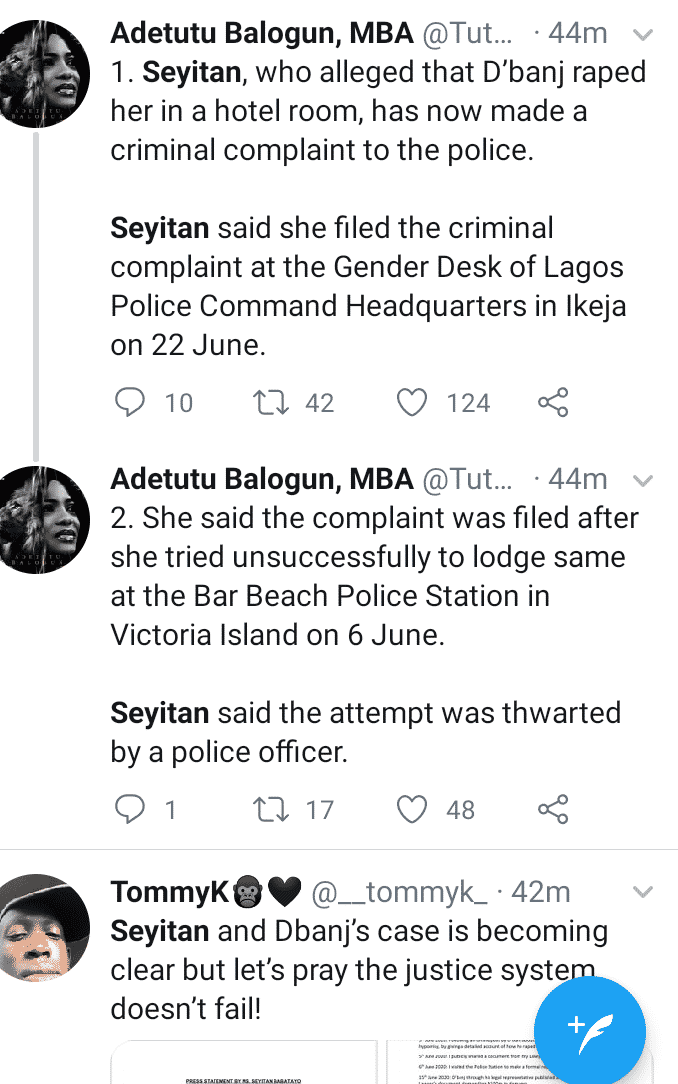Image resolution: width=678 pixels, height=1084 pixels.
Task: Retweet the first tweet with 42 retweets
Action: [x=270, y=402]
